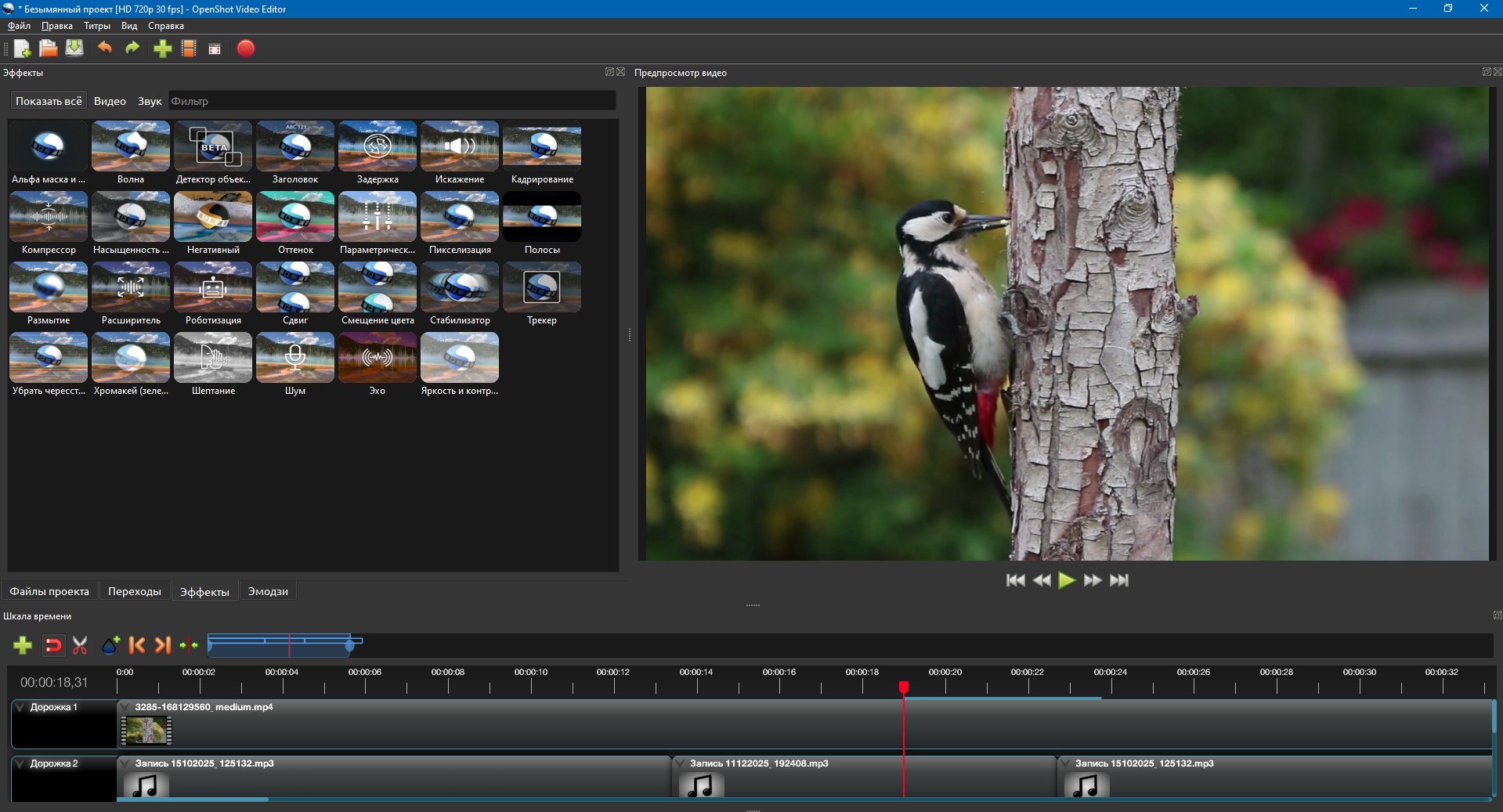Click the green Import Files plus icon
Image resolution: width=1503 pixels, height=812 pixels.
162,49
